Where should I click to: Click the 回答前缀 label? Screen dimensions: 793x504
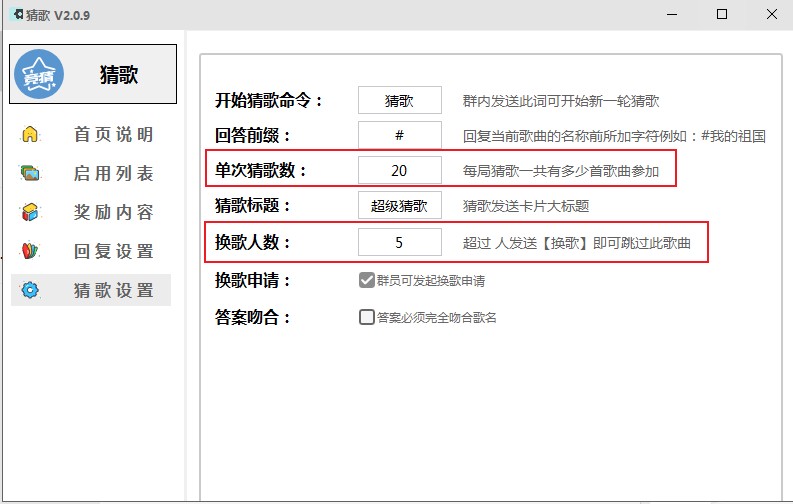[x=252, y=135]
